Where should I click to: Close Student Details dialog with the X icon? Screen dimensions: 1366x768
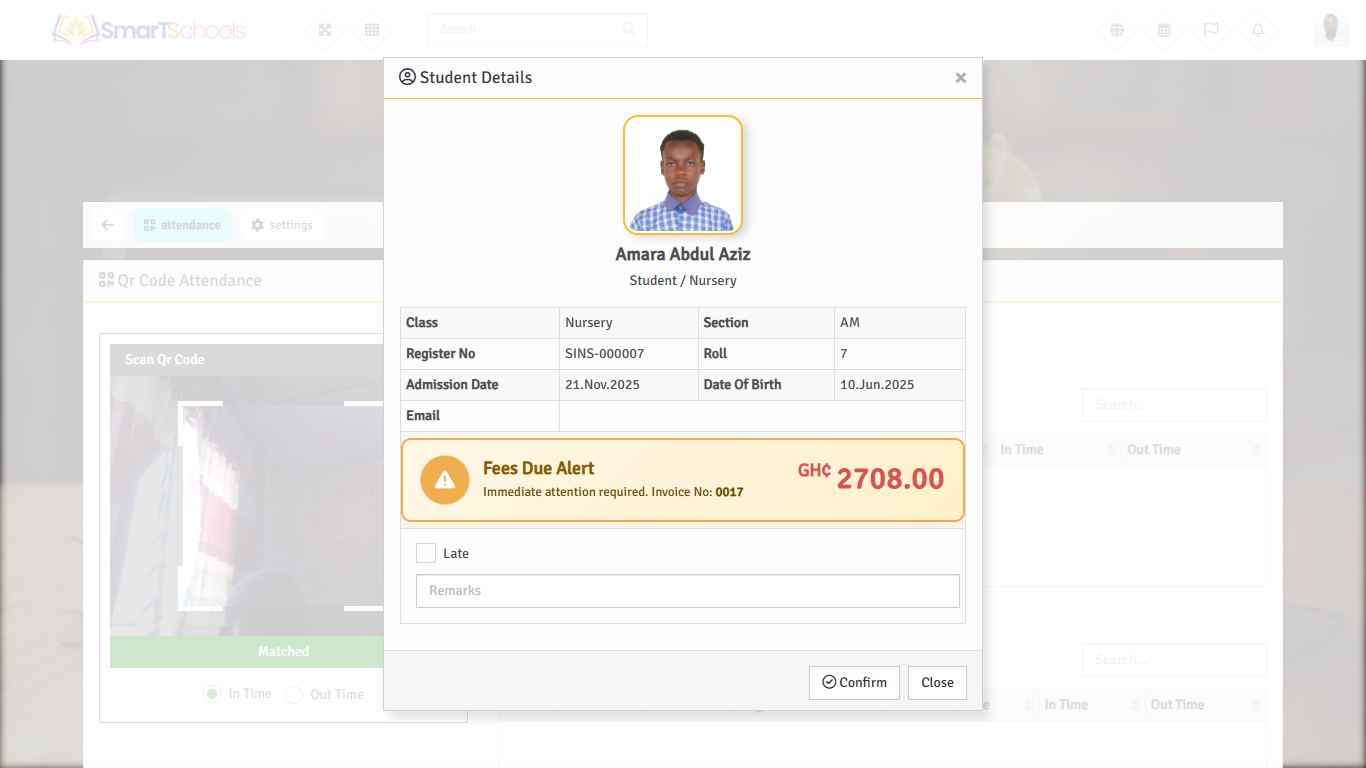point(960,78)
